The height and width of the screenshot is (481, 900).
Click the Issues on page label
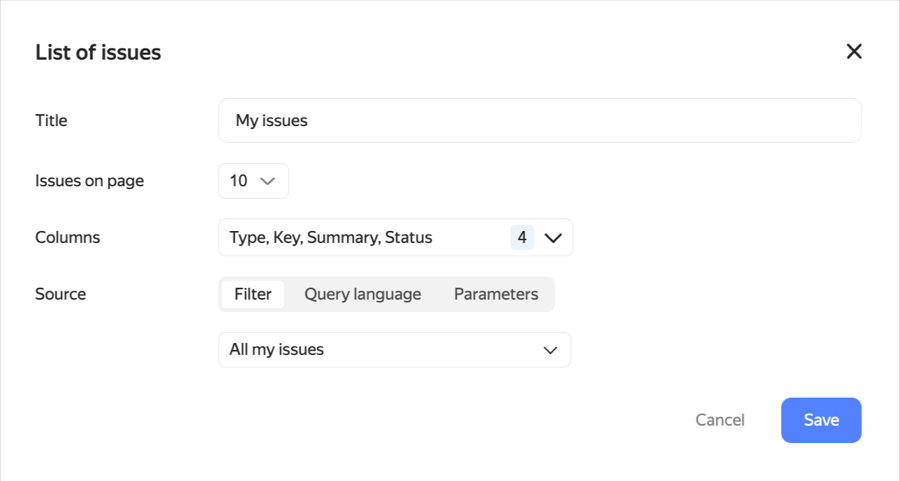[90, 181]
